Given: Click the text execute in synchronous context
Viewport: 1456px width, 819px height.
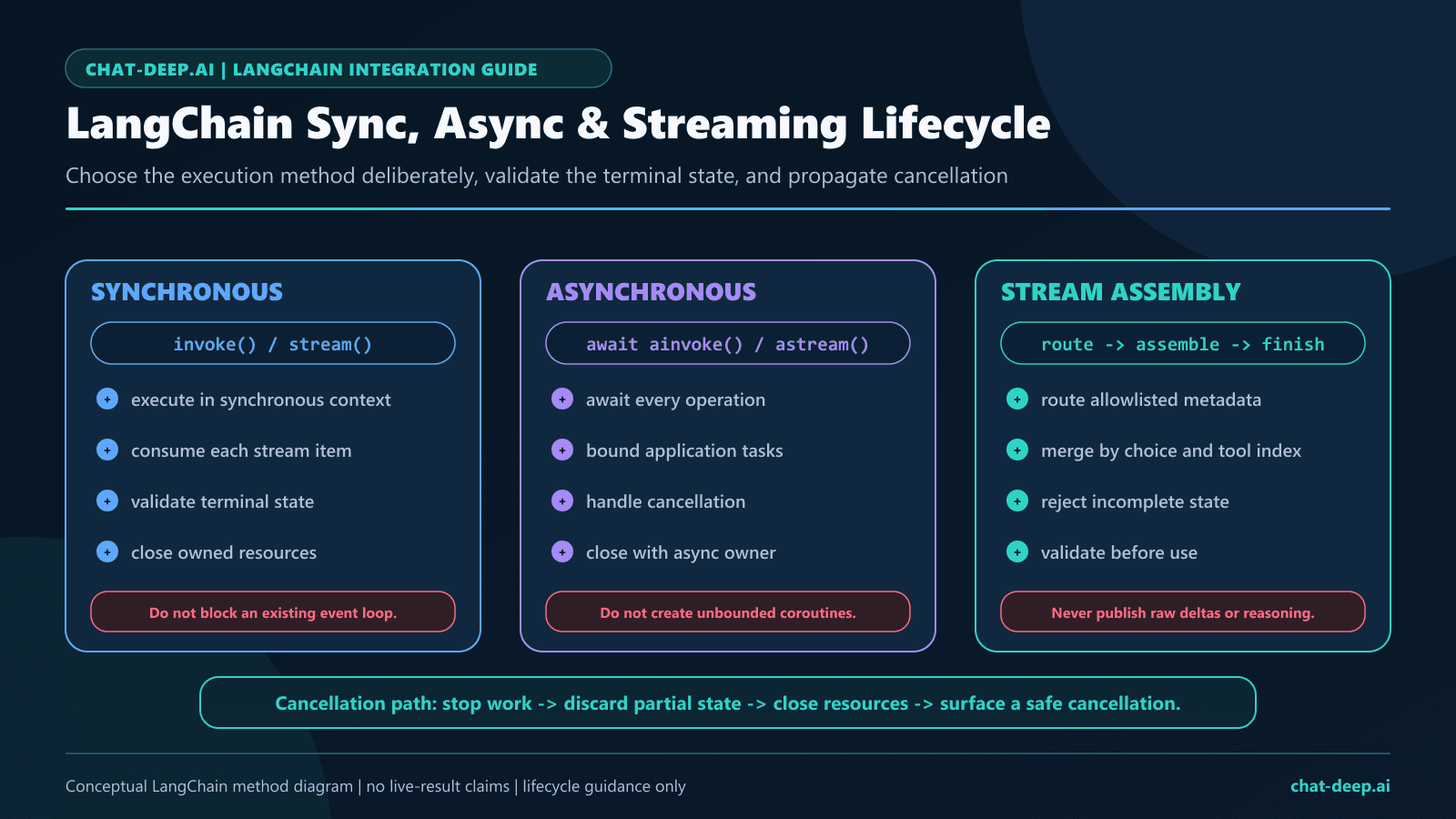Looking at the screenshot, I should coord(260,399).
